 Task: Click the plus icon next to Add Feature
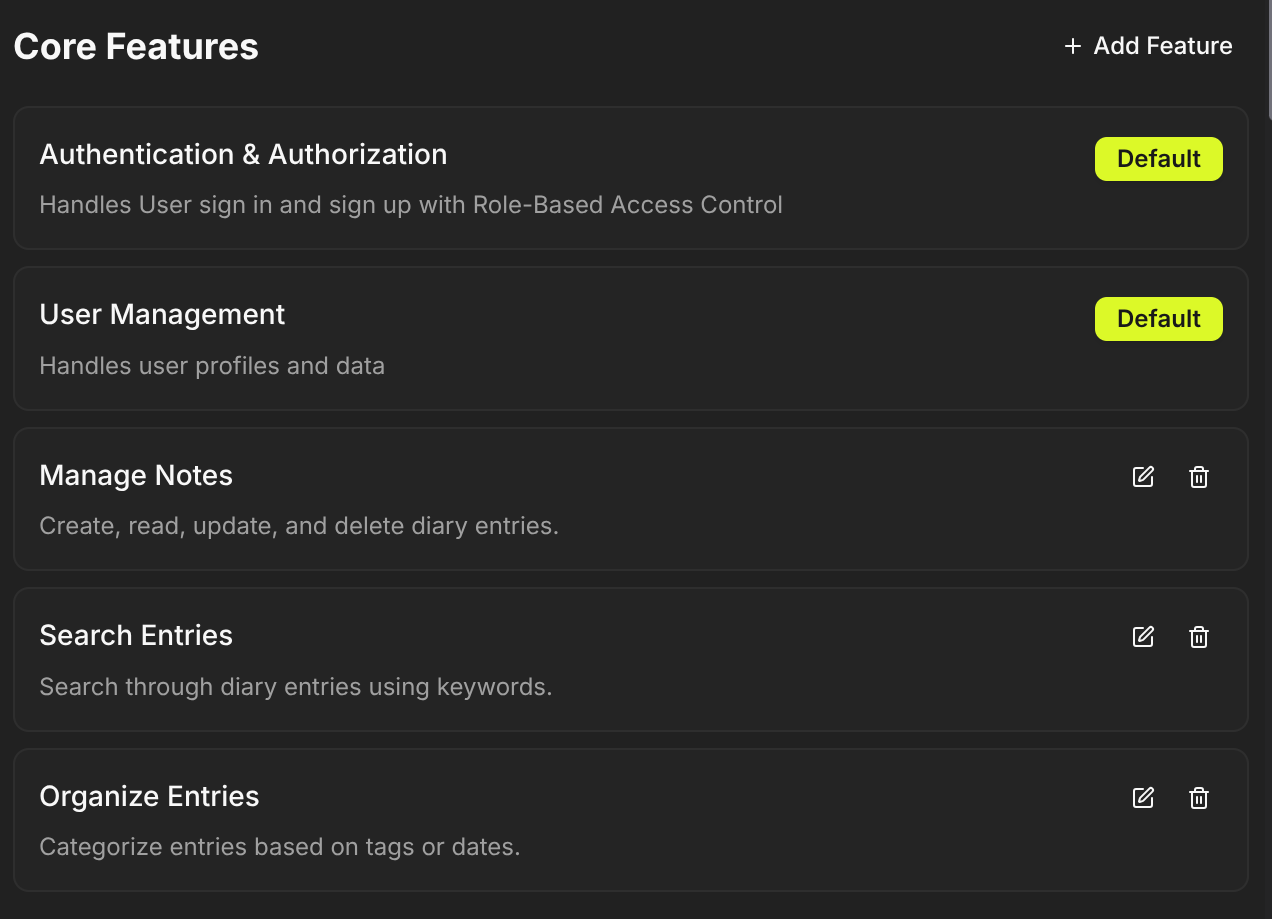coord(1072,46)
